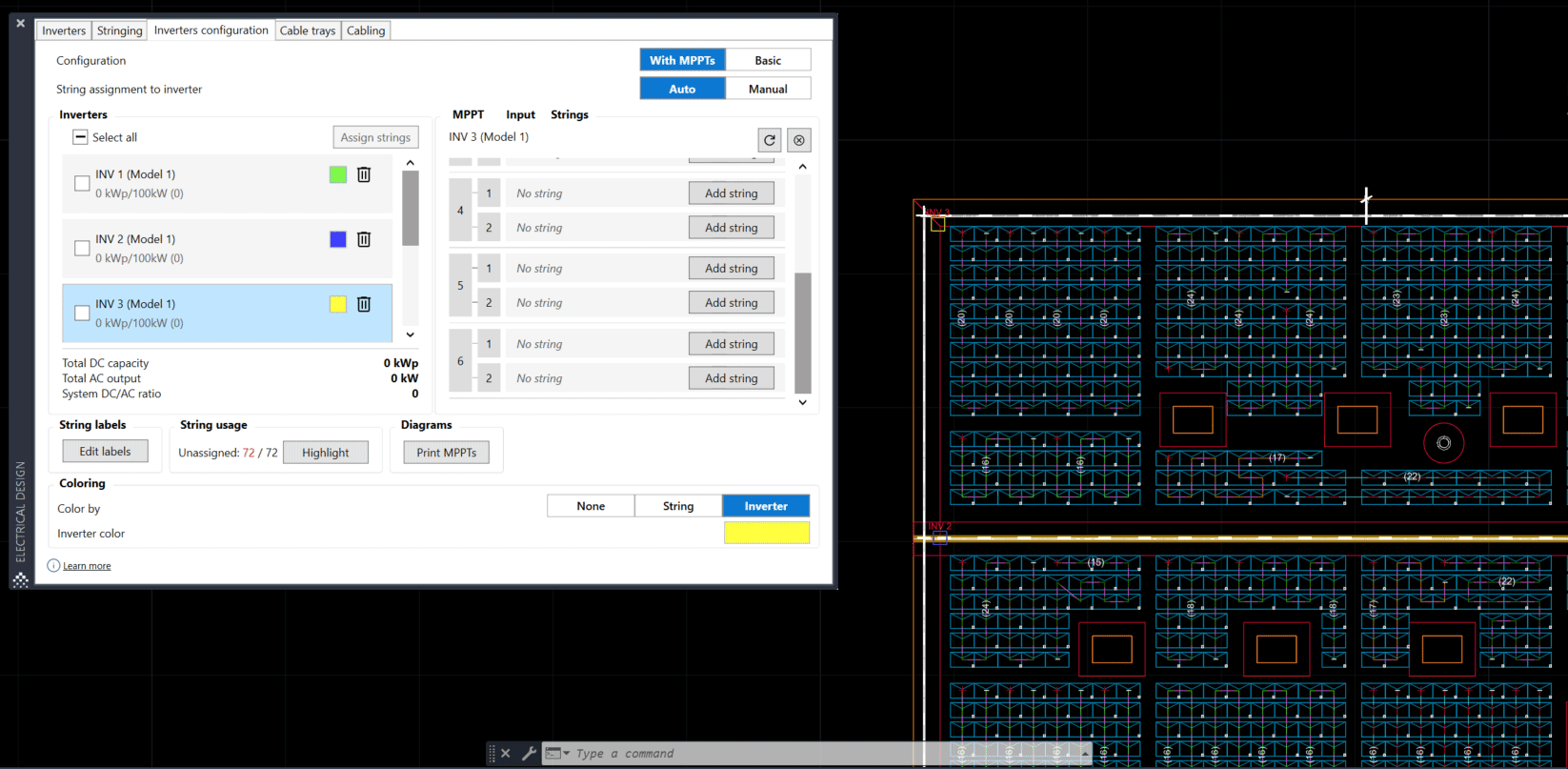Close the command line bar

pyautogui.click(x=506, y=753)
